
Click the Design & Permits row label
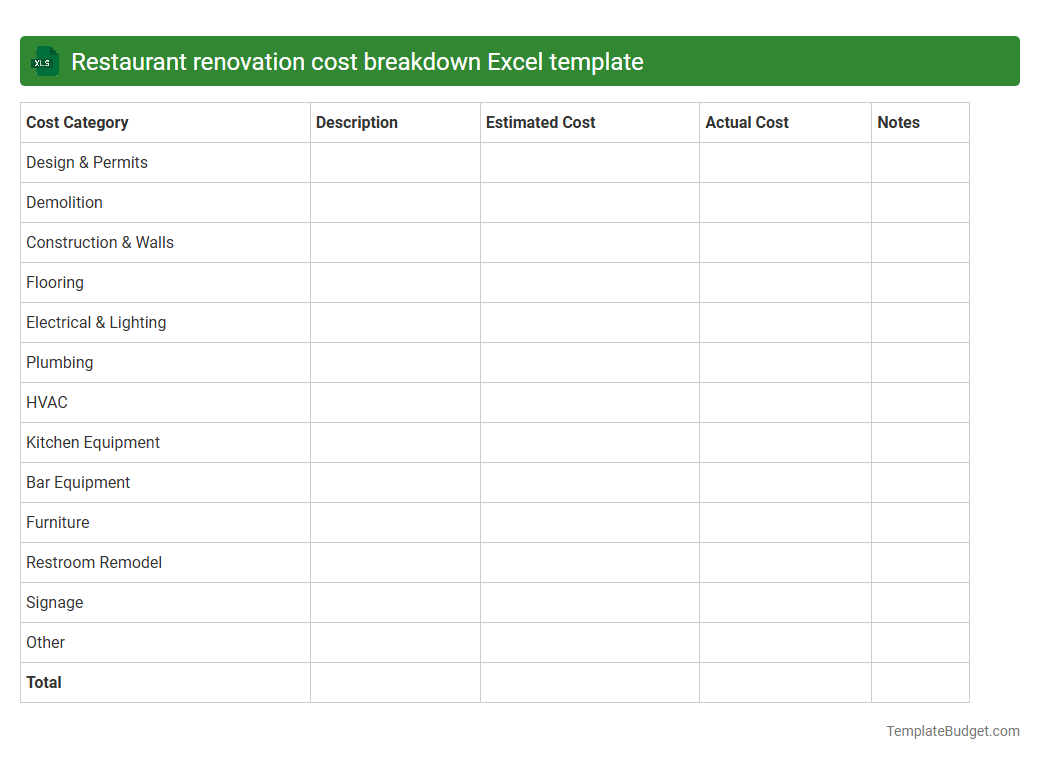(86, 162)
